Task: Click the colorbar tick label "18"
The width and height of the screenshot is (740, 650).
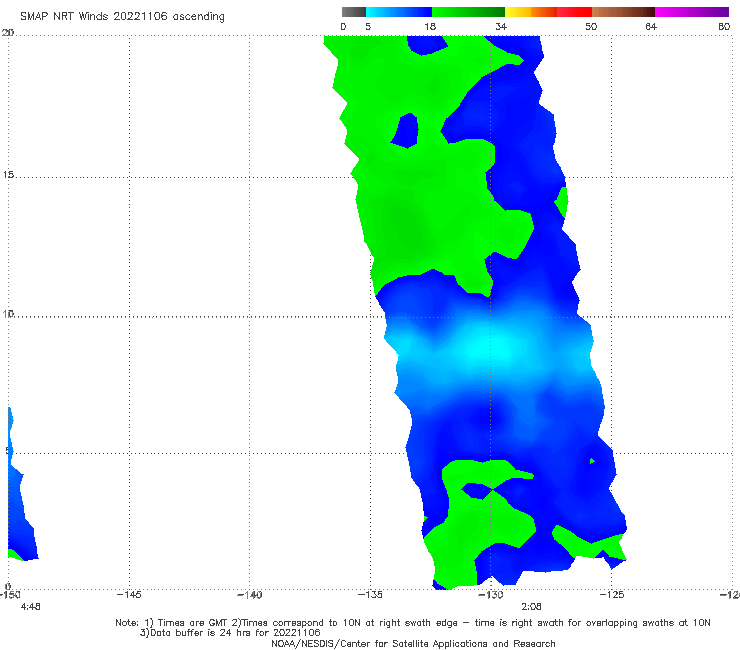Action: [430, 27]
